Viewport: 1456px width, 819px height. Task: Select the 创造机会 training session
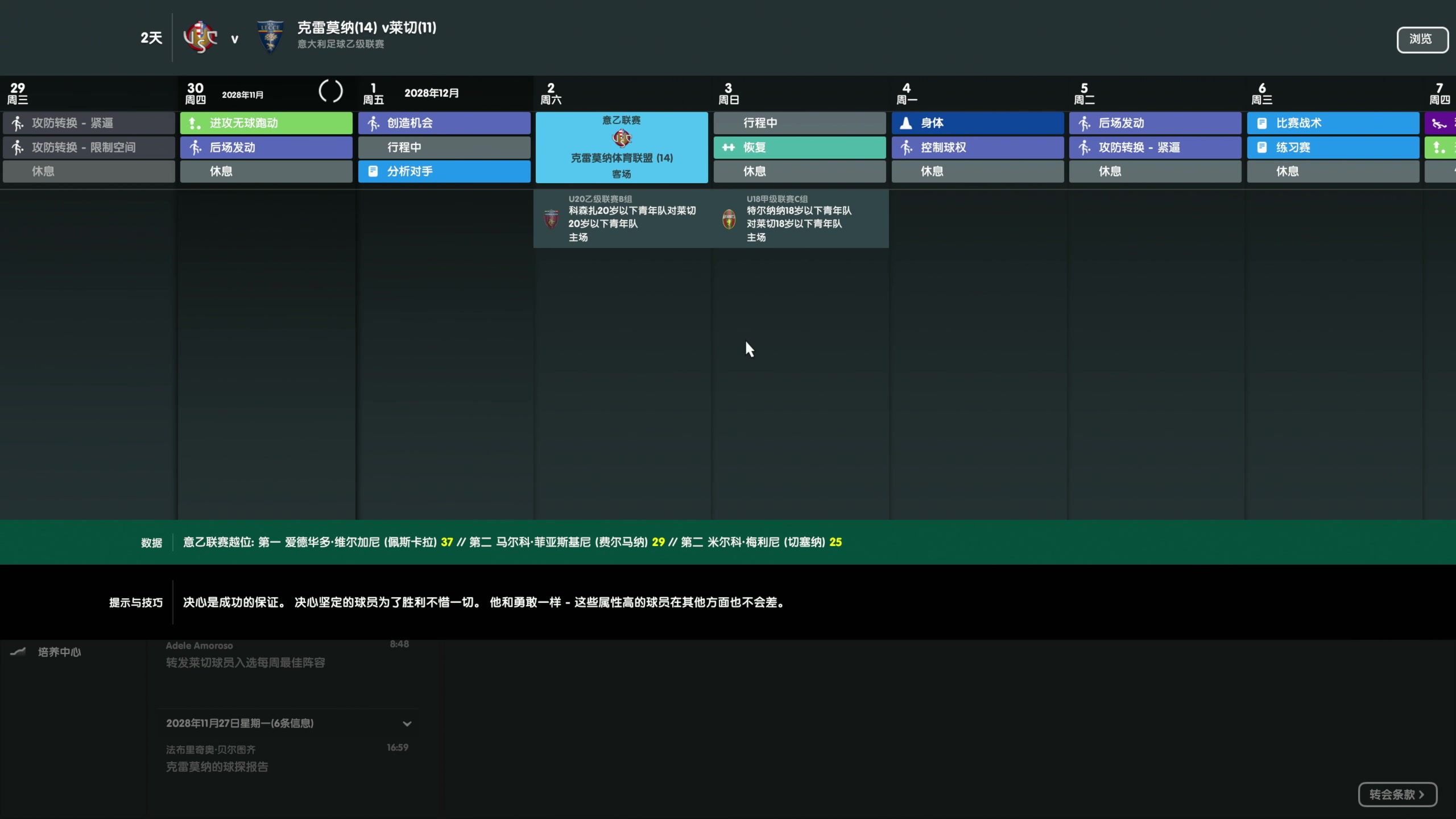(444, 123)
